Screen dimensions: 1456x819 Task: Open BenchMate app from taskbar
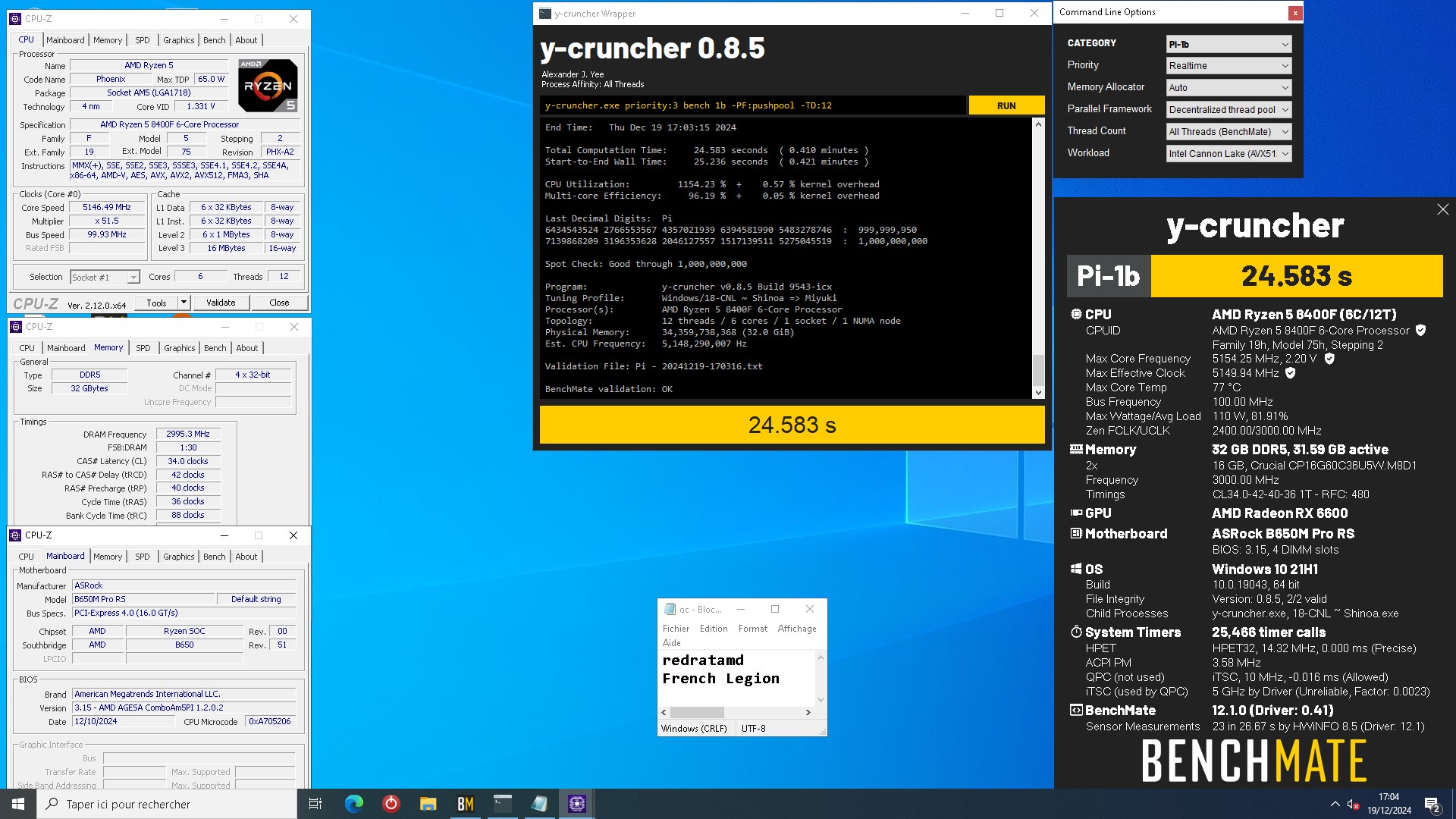click(466, 804)
